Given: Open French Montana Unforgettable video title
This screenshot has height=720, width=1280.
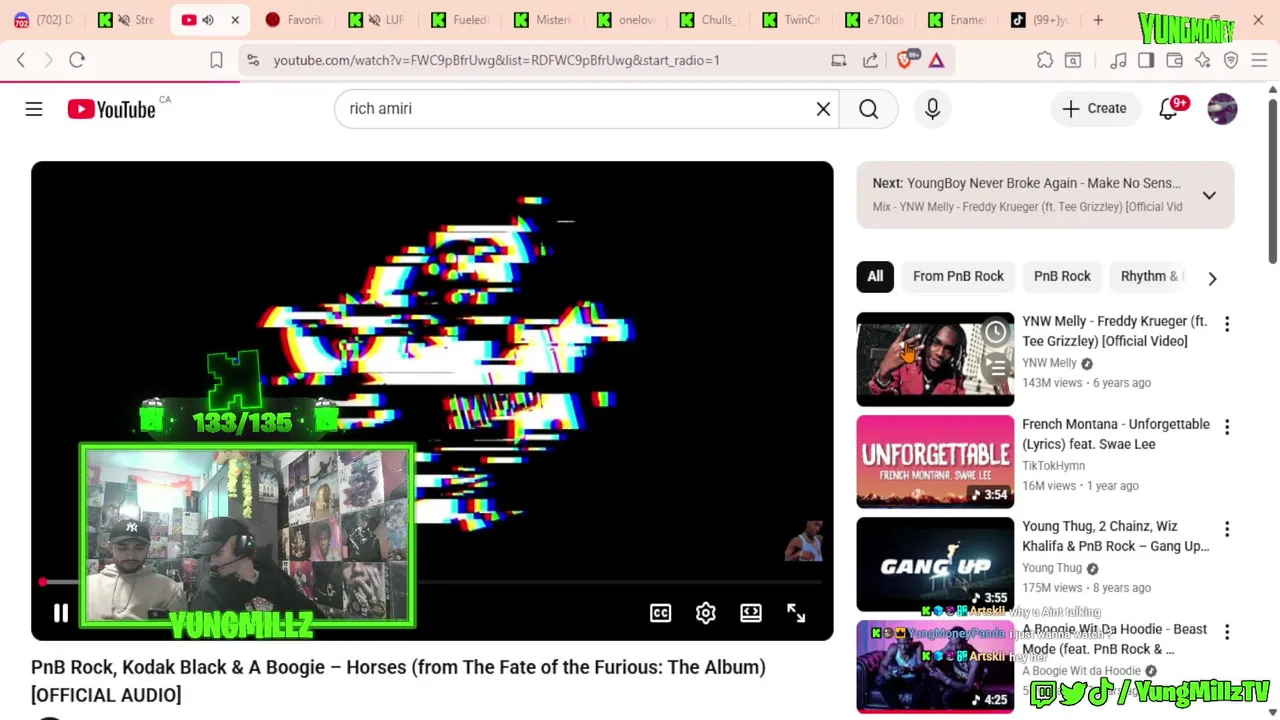Looking at the screenshot, I should click(1115, 434).
